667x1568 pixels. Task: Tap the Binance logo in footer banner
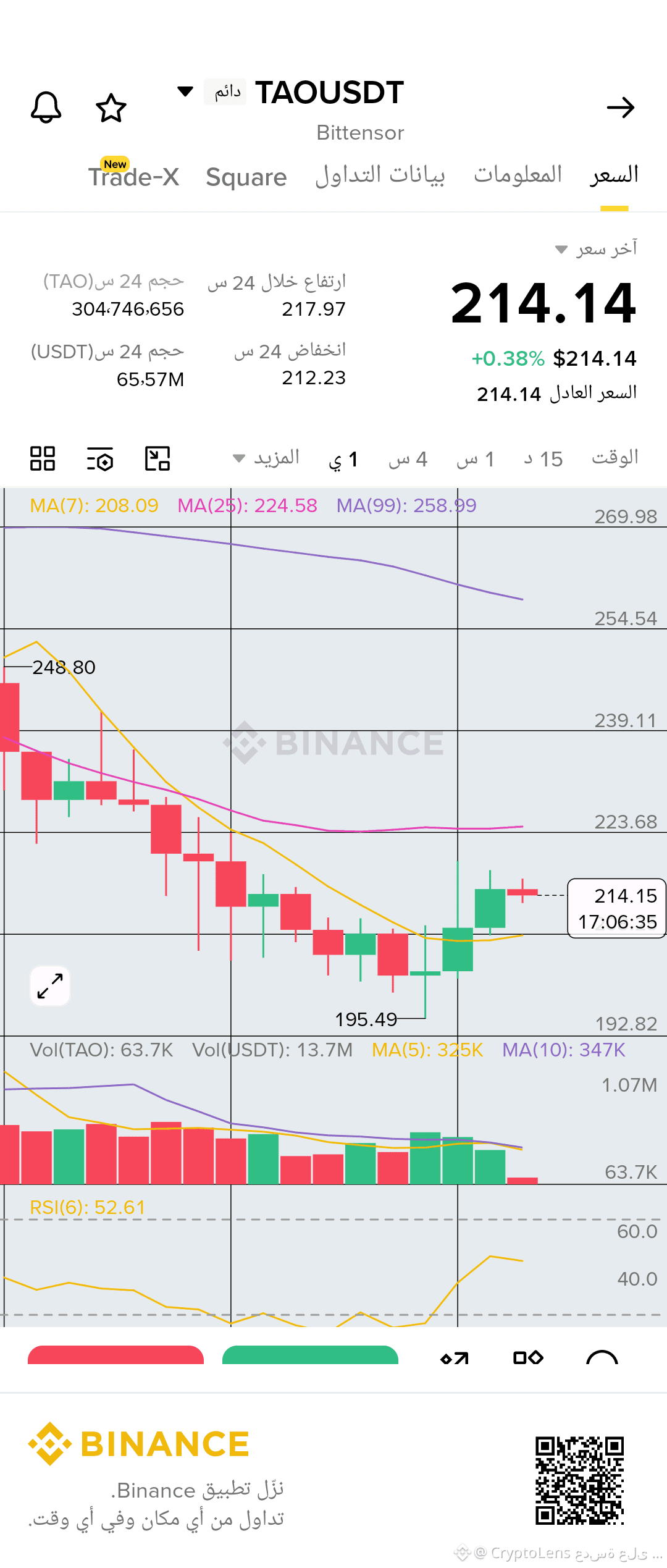[139, 1444]
